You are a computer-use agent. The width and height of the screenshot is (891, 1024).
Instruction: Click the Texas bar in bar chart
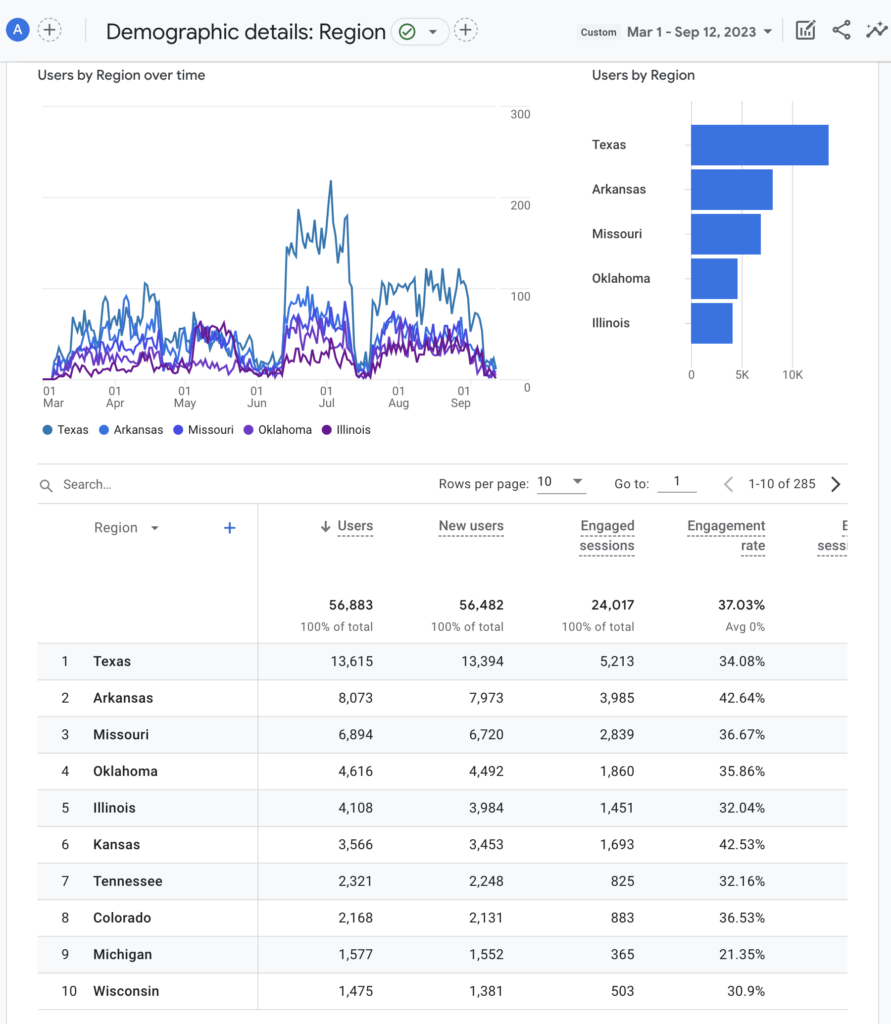759,145
